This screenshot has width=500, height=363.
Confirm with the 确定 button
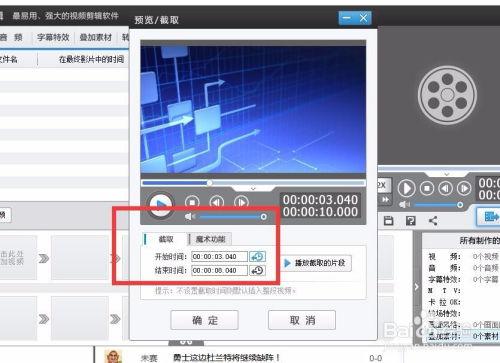tap(205, 320)
